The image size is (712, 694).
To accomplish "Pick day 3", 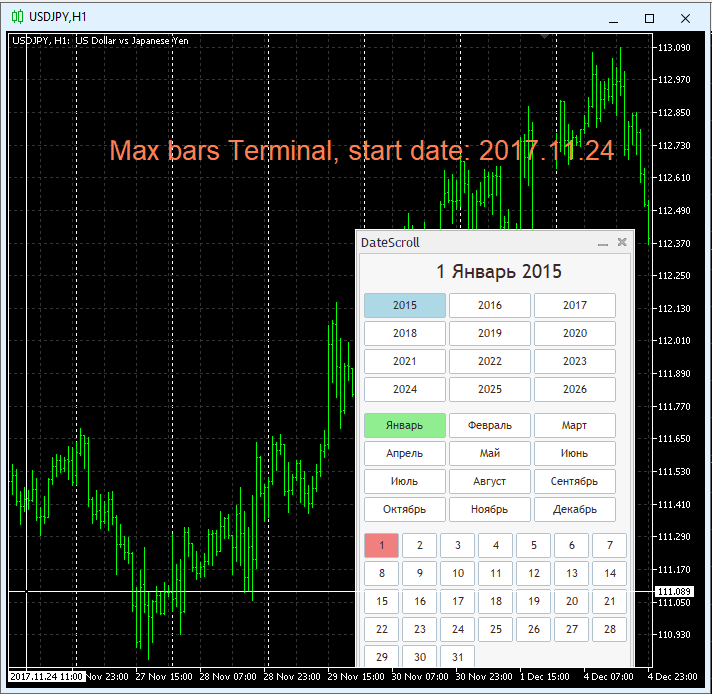I will click(x=458, y=545).
